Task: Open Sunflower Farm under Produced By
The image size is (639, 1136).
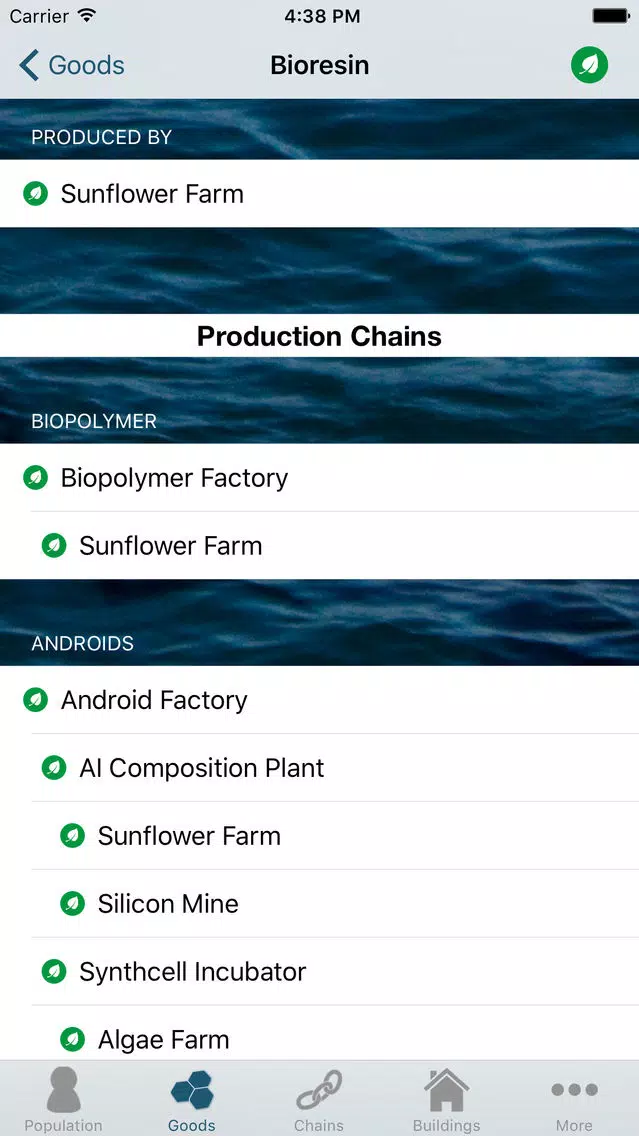Action: click(320, 193)
